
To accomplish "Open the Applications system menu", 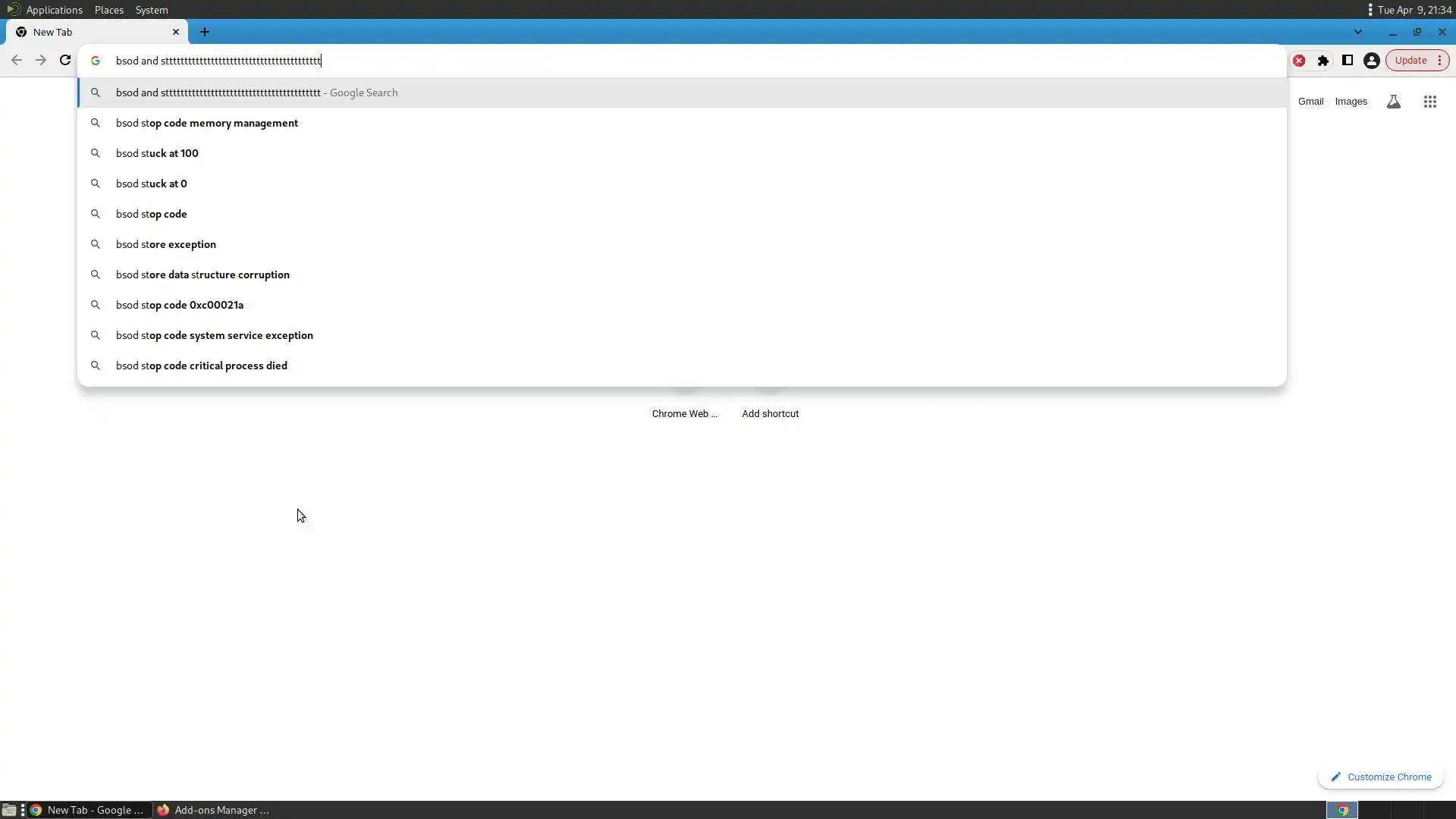I will pos(53,10).
